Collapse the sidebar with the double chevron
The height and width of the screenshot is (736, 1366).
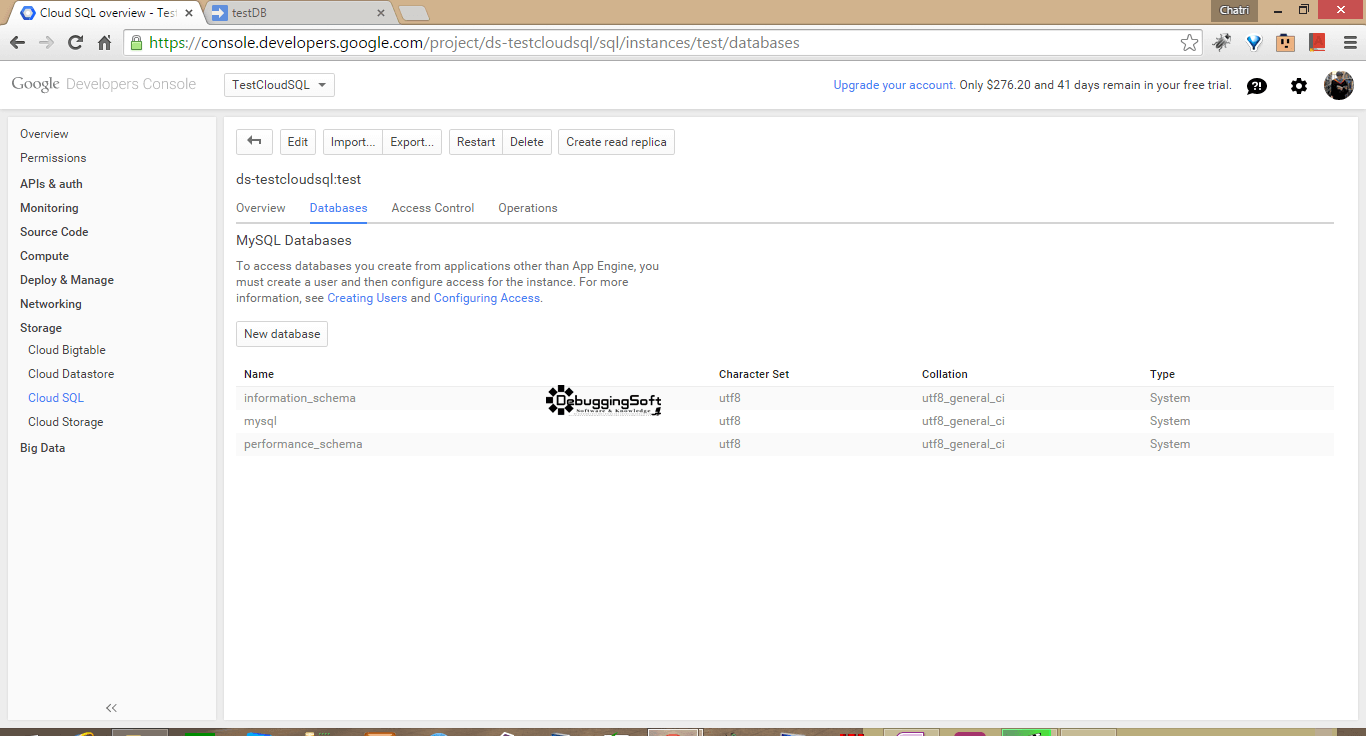tap(111, 708)
